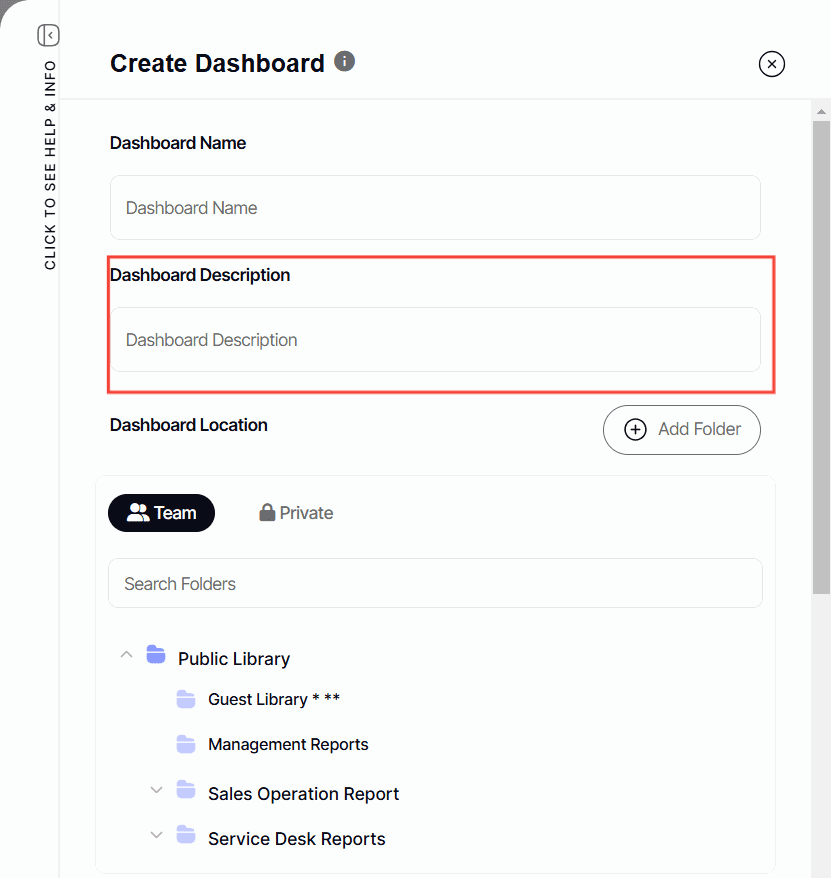Close the Create Dashboard dialog

771,64
